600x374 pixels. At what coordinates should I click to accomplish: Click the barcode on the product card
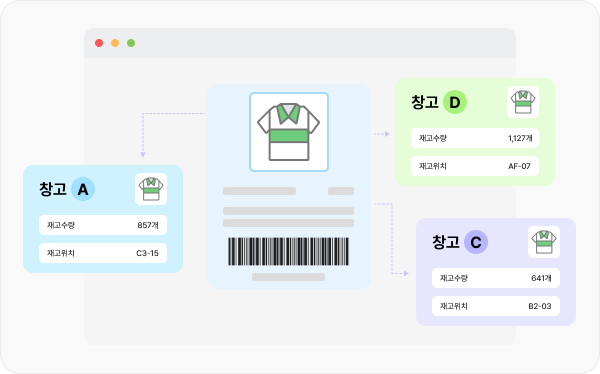(289, 252)
